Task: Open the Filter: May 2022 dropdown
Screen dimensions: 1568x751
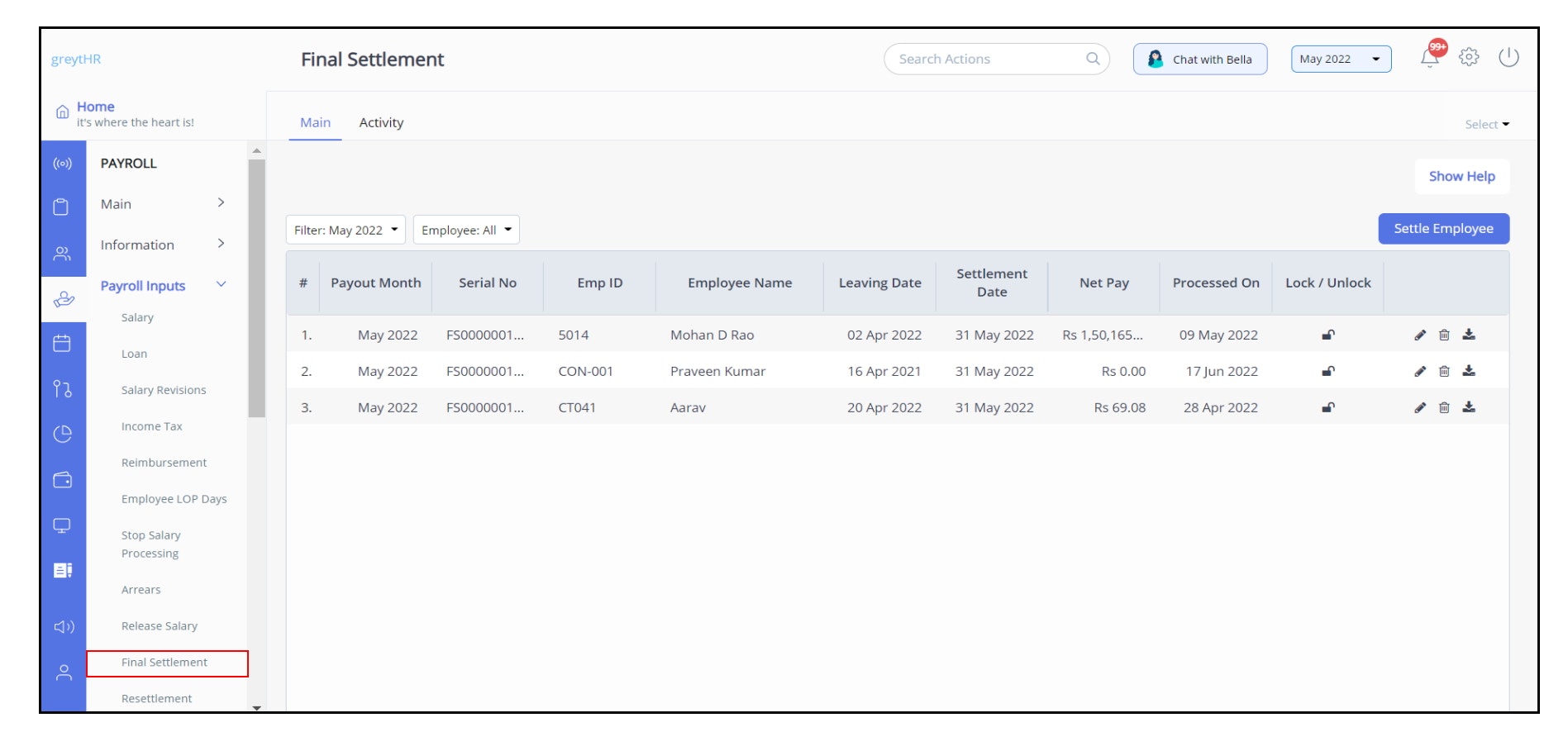Action: pos(346,230)
